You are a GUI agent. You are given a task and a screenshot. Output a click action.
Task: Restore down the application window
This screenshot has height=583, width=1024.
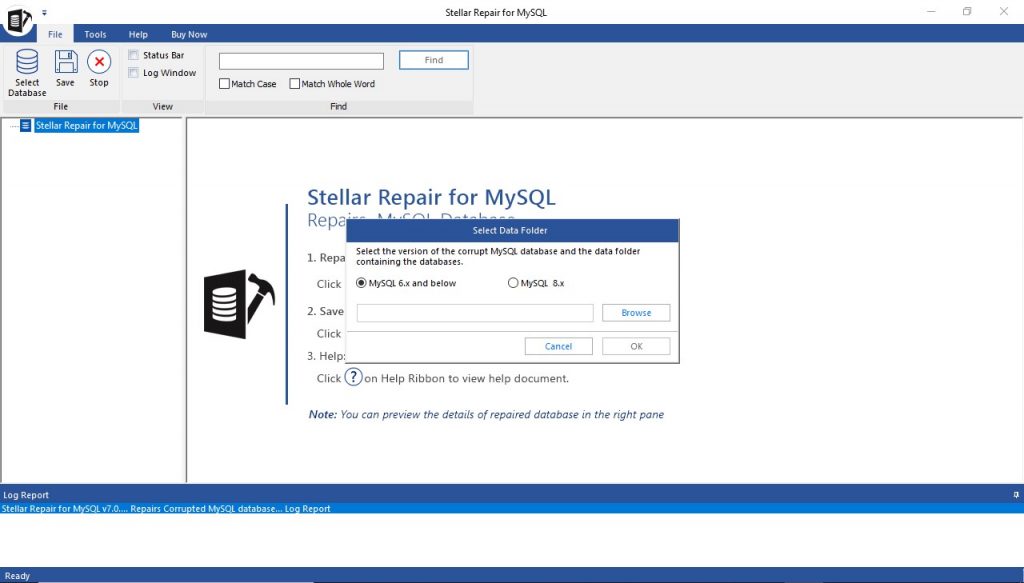(x=967, y=12)
